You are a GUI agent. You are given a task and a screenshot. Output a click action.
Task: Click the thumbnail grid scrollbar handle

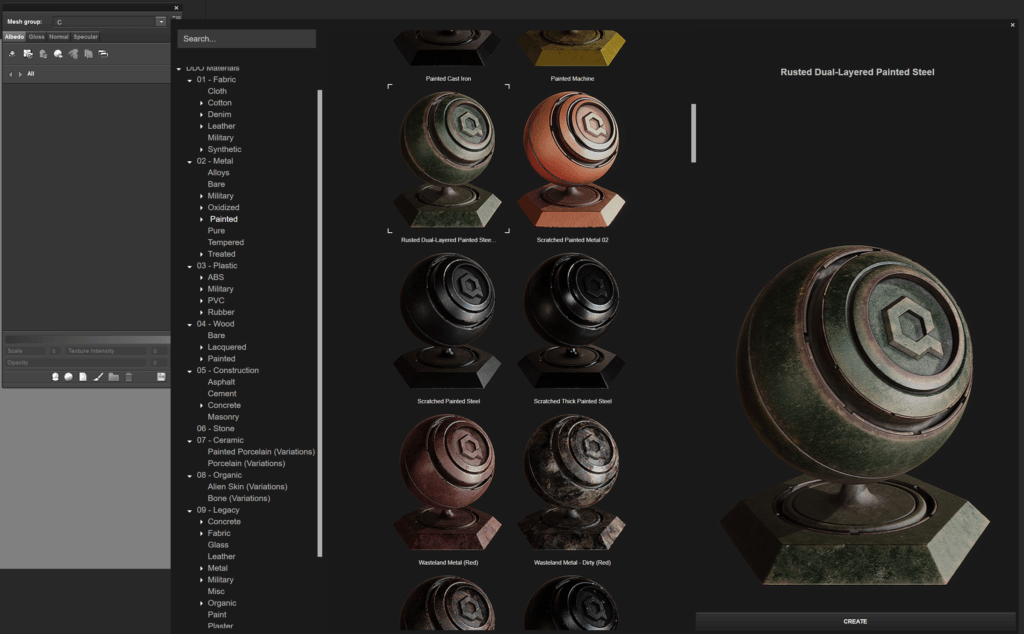(694, 133)
